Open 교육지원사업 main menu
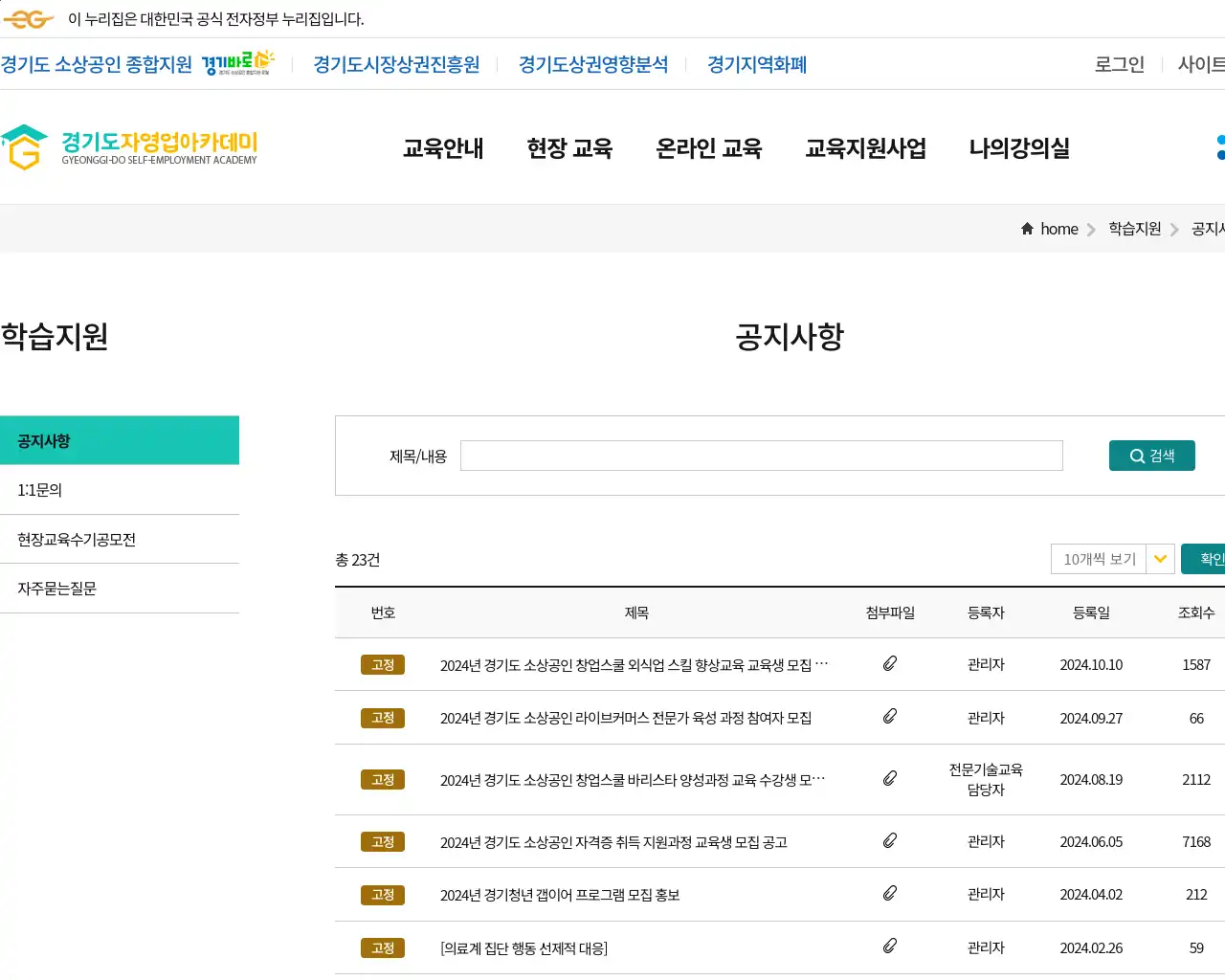Image resolution: width=1225 pixels, height=980 pixels. [866, 148]
